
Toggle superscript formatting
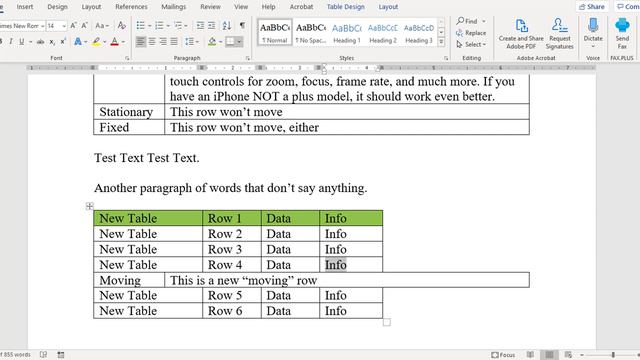pos(63,42)
